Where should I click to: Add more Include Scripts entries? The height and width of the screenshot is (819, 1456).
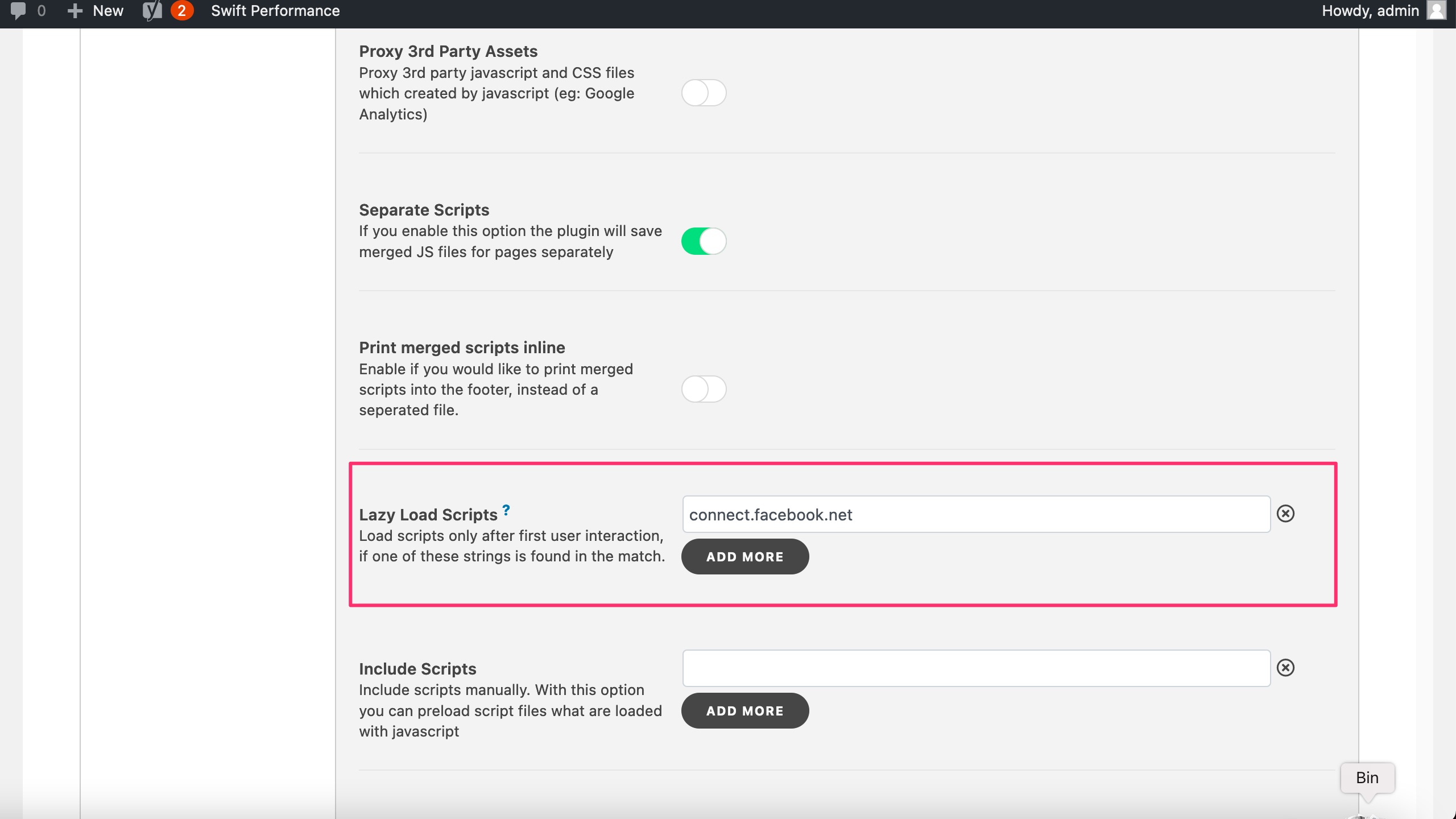tap(744, 711)
